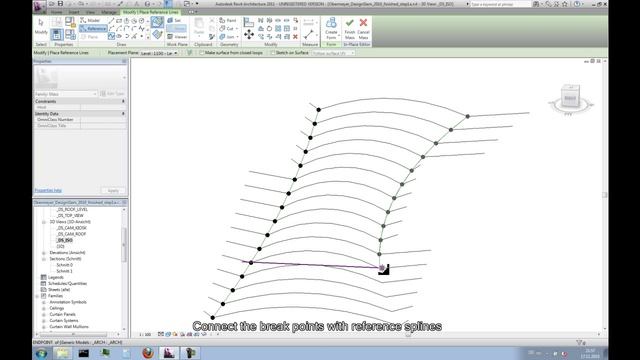640x360 pixels.
Task: Click the Rotate tool icon
Action: point(269,29)
